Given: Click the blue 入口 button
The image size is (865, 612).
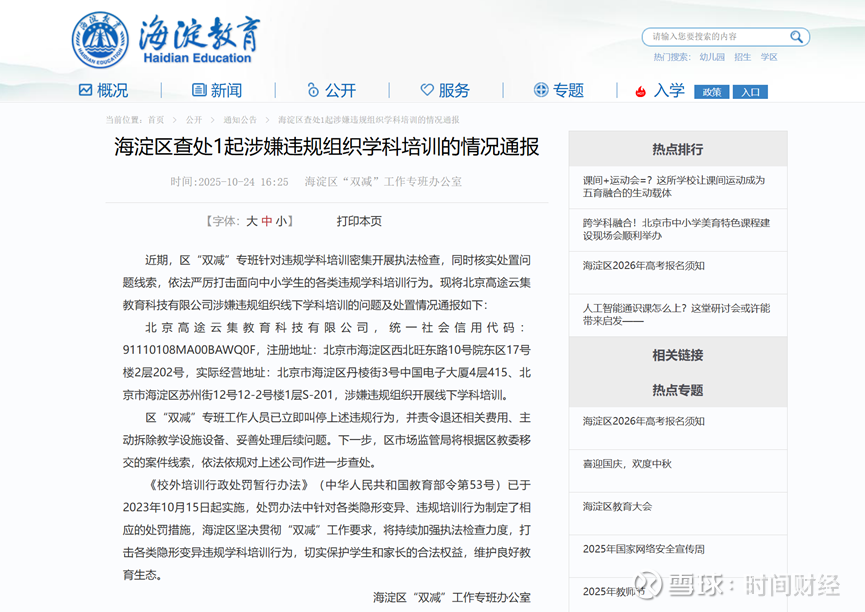Looking at the screenshot, I should coord(750,92).
